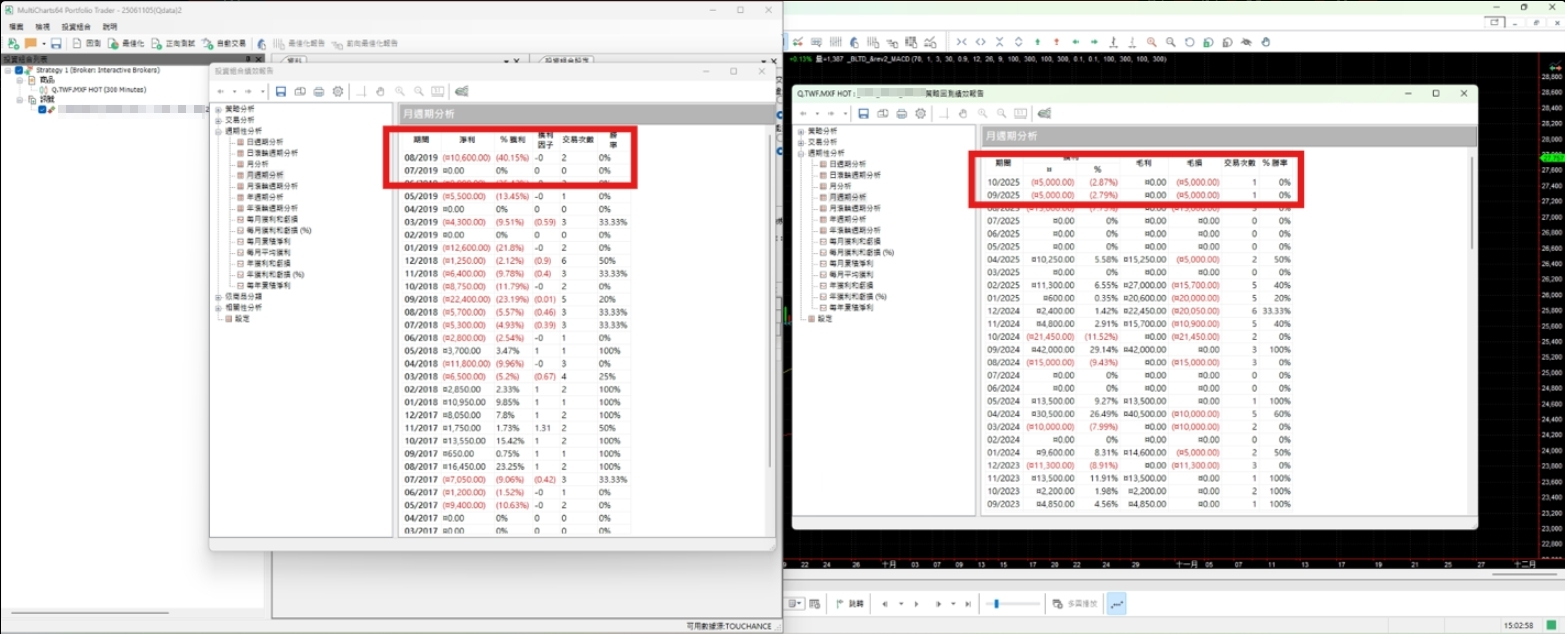Click the circular reset arrow in chart toolbar
1565x634 pixels.
pos(1190,42)
